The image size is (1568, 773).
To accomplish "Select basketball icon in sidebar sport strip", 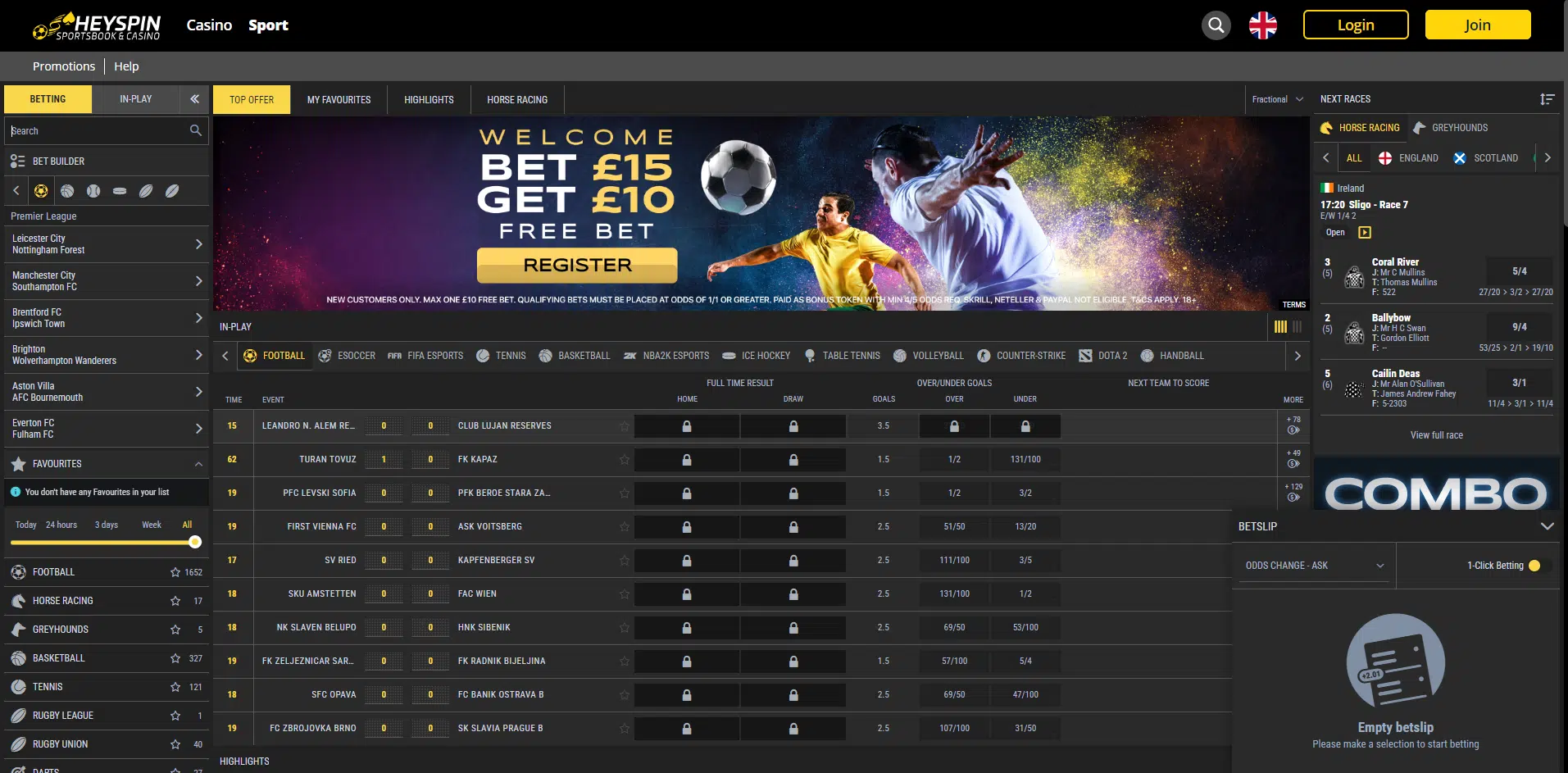I will [67, 191].
